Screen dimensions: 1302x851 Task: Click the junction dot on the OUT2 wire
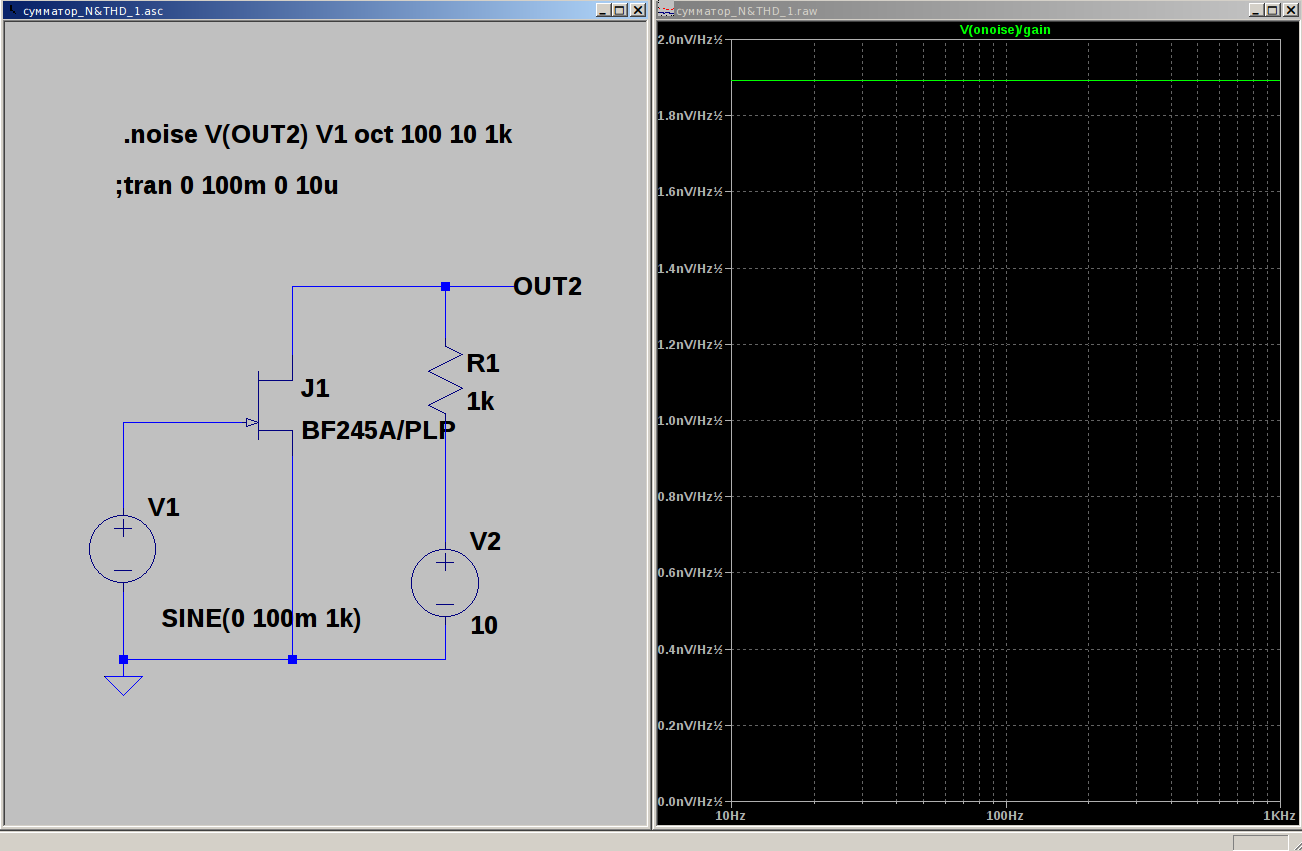click(x=446, y=287)
